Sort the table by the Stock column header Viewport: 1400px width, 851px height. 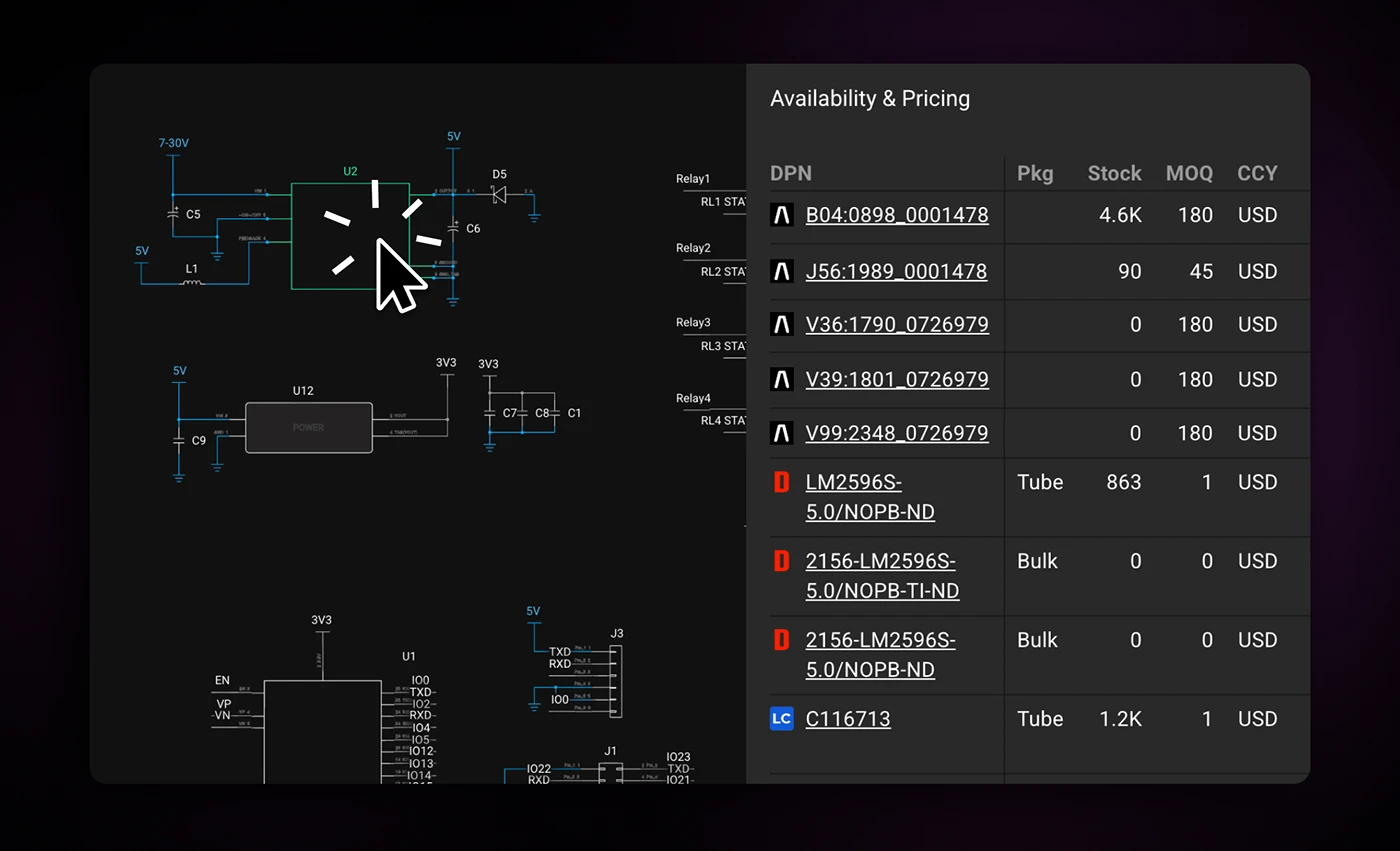(1113, 173)
